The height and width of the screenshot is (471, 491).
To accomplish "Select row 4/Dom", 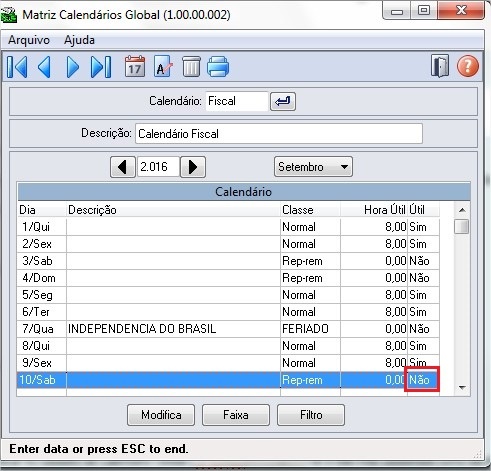I will pos(228,278).
